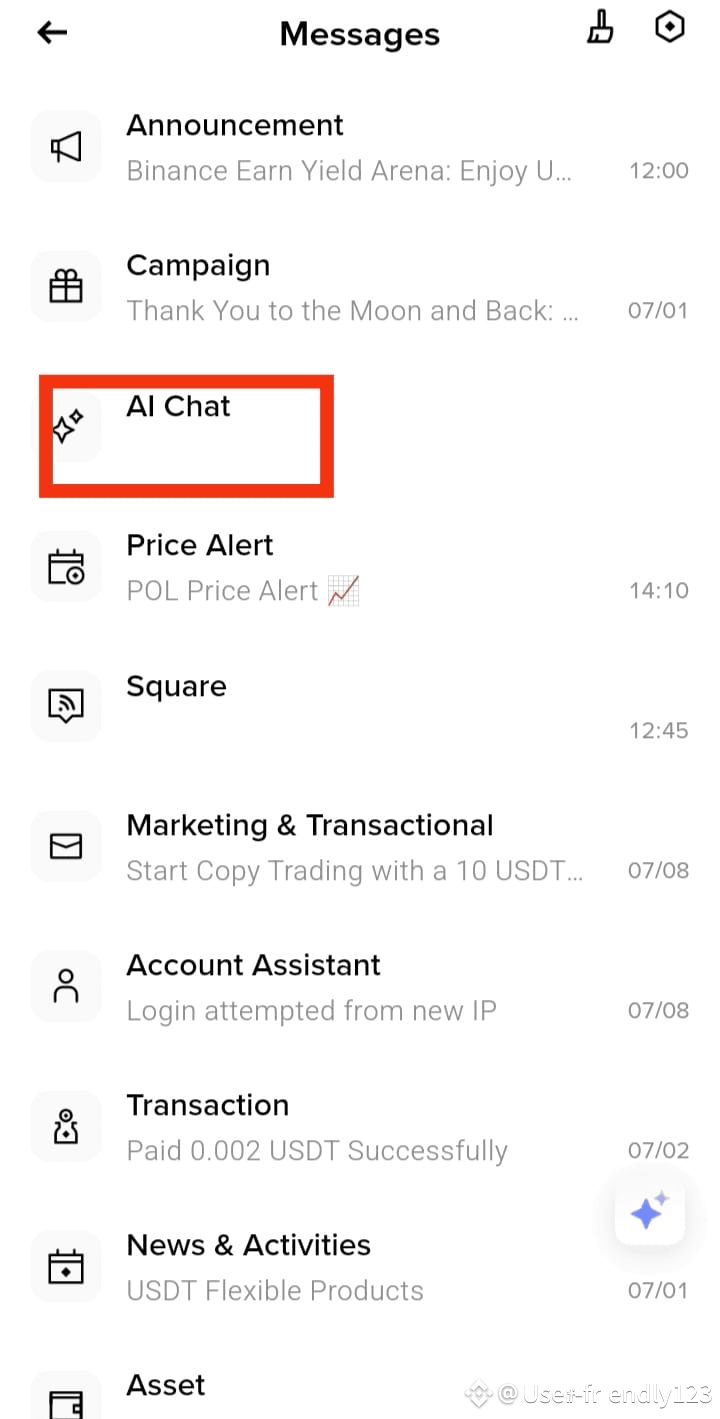Open the News & Activities messages
The width and height of the screenshot is (720, 1419).
360,1267
